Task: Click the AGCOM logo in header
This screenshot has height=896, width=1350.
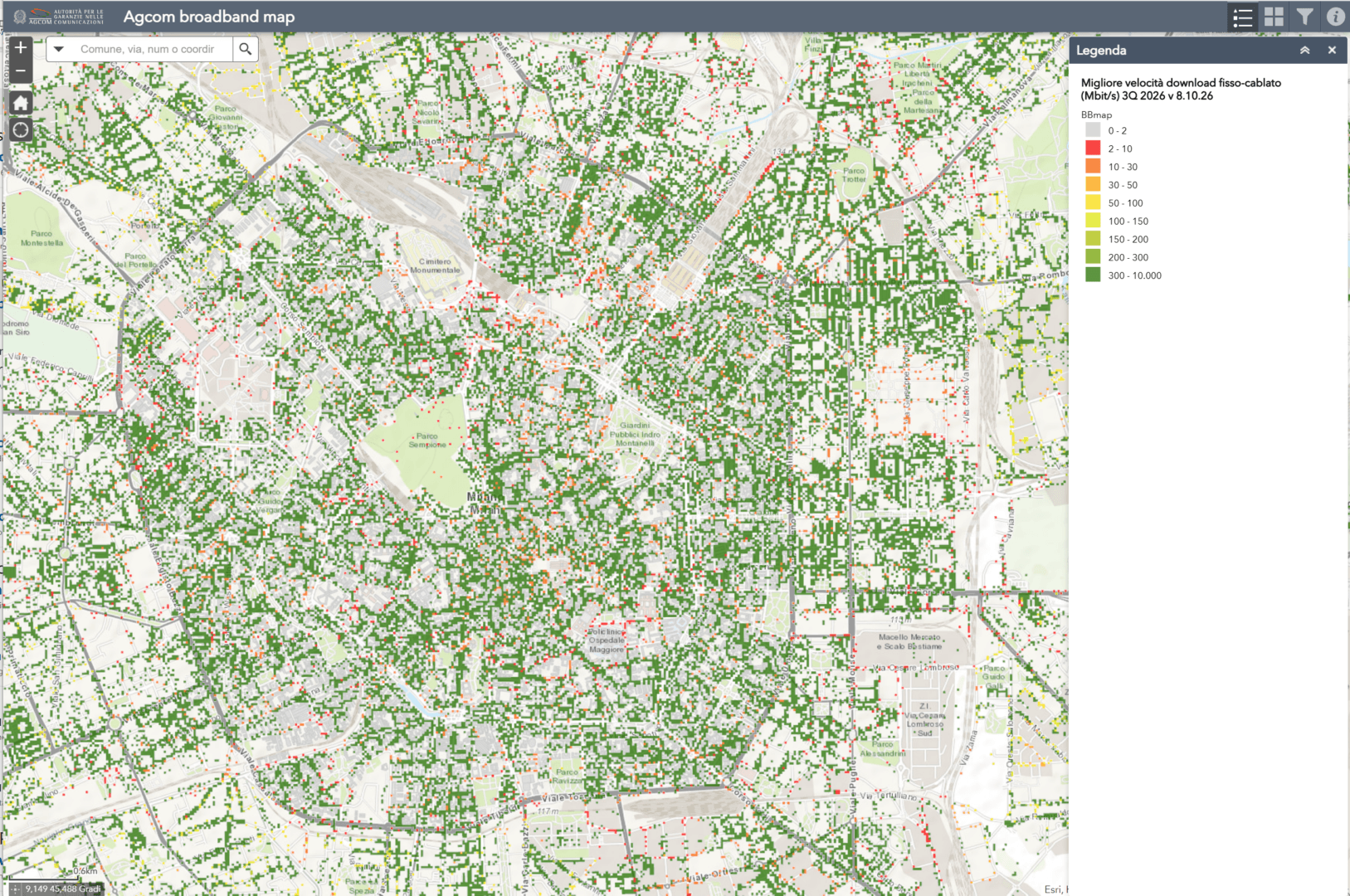Action: 59,17
